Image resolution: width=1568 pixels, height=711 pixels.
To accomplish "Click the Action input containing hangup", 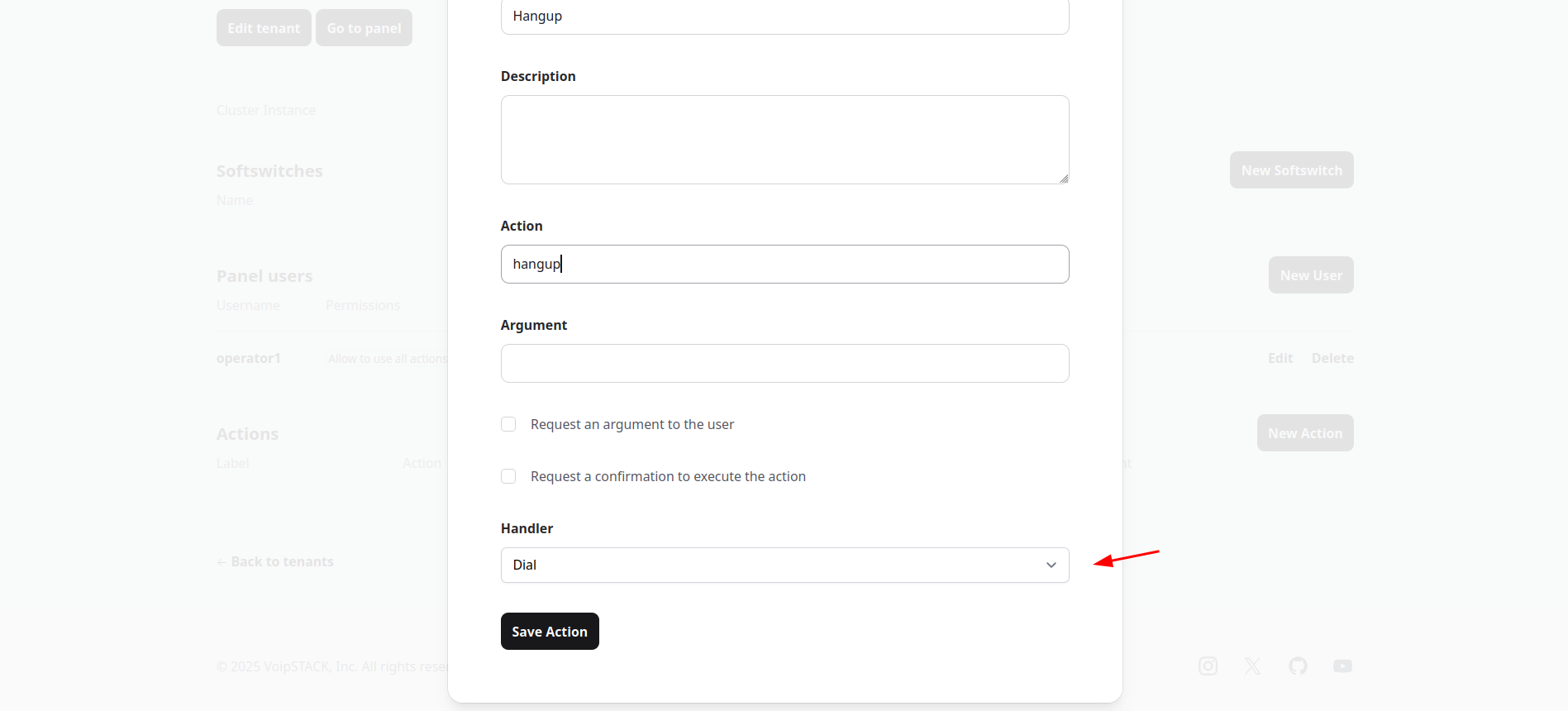I will [x=784, y=264].
